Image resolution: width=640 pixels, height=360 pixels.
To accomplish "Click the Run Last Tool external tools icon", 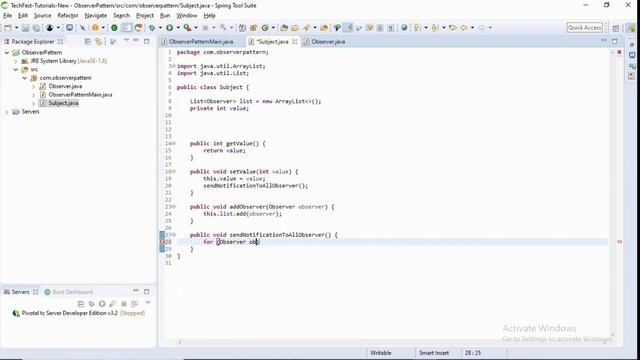I will 187,28.
